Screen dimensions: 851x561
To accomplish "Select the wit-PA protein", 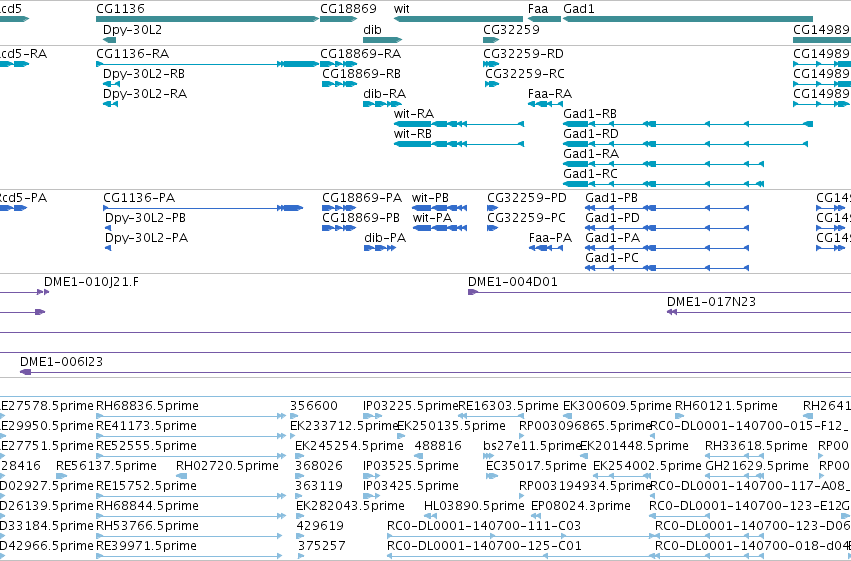I will (x=440, y=228).
